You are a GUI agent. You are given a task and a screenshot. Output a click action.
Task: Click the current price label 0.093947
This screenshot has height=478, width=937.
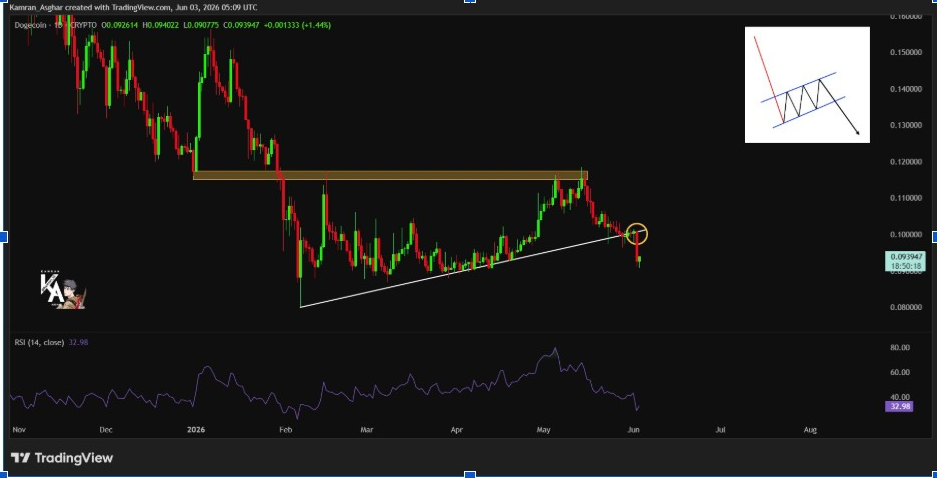[x=907, y=257]
